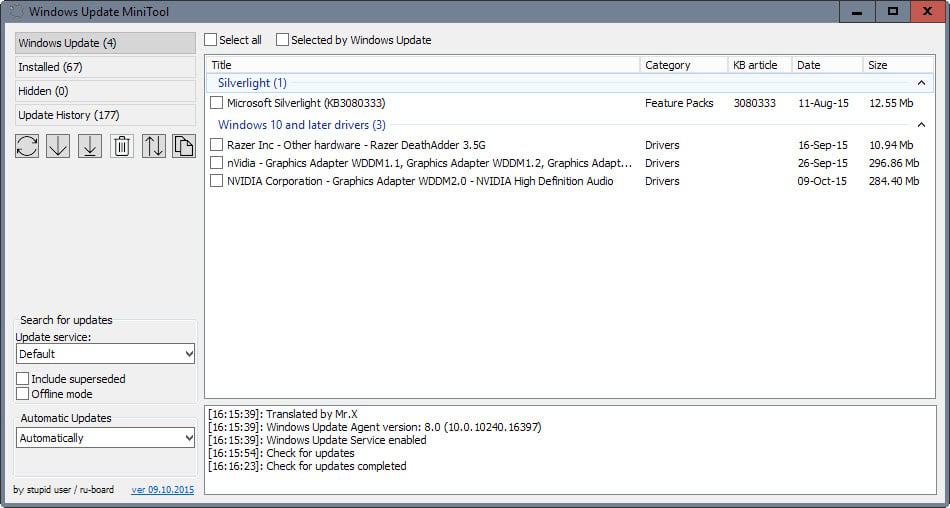Click the copy to clipboard icon
950x508 pixels.
(x=183, y=146)
